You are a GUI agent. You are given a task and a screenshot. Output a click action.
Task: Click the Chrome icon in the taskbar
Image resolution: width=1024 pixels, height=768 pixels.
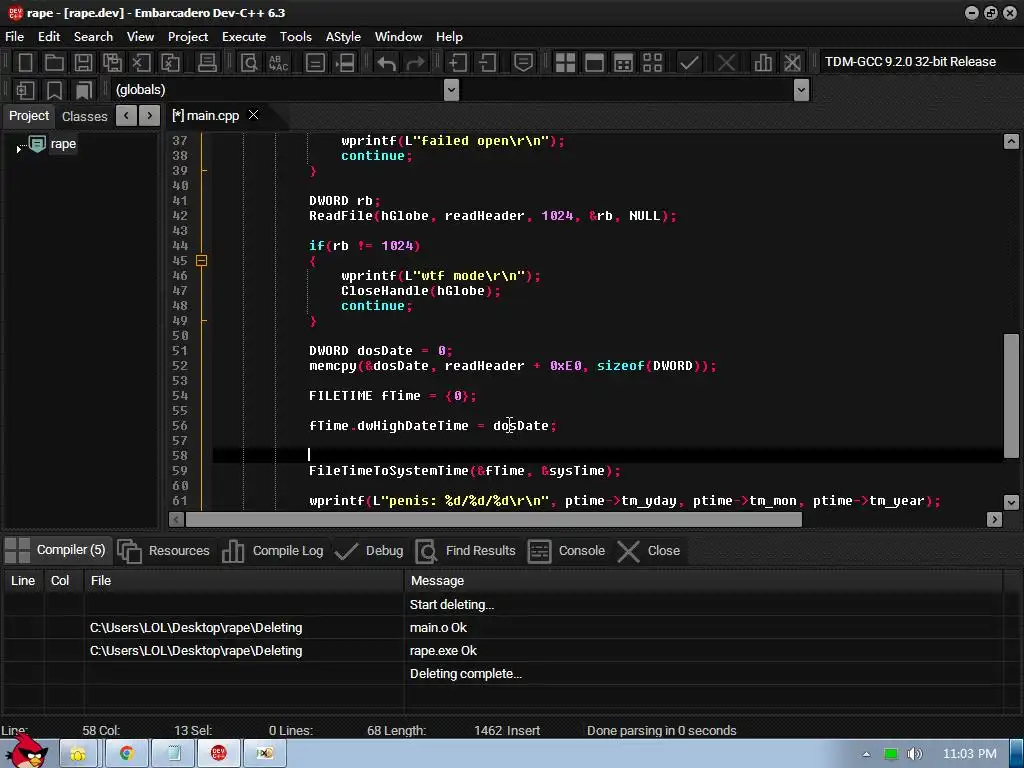[127, 754]
